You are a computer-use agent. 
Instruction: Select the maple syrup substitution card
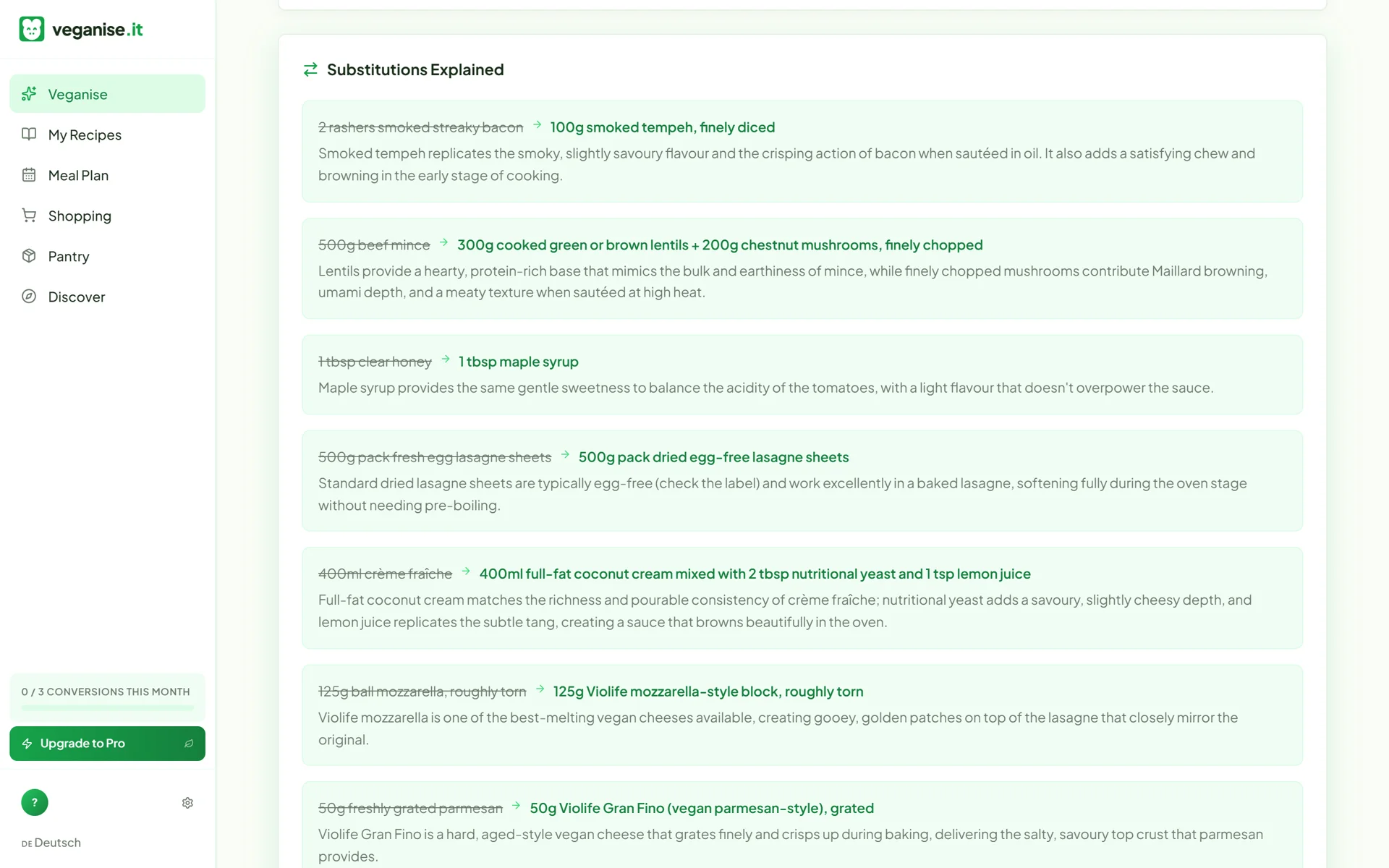point(802,375)
